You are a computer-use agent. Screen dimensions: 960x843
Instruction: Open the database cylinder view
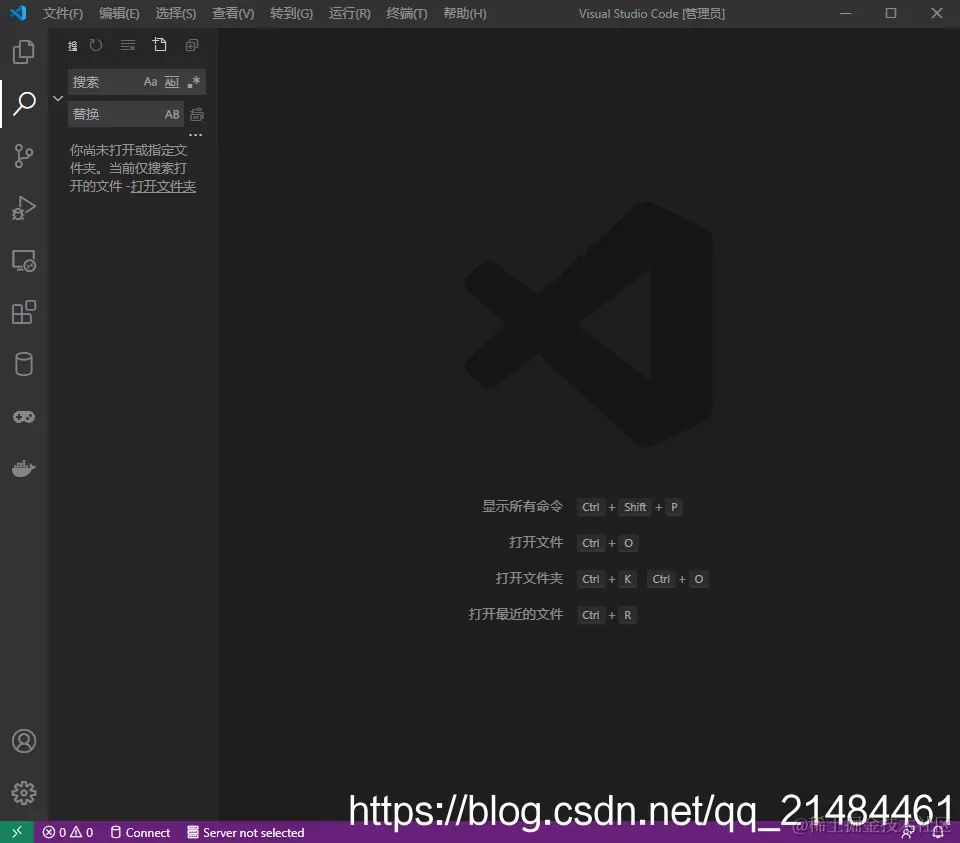click(23, 364)
